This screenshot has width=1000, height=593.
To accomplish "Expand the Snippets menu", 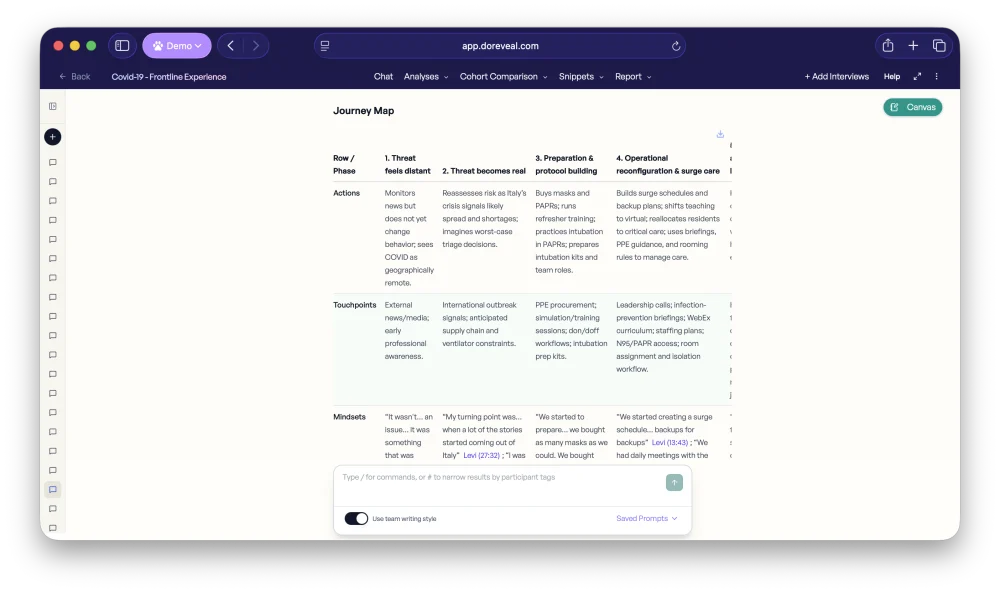I will (581, 77).
